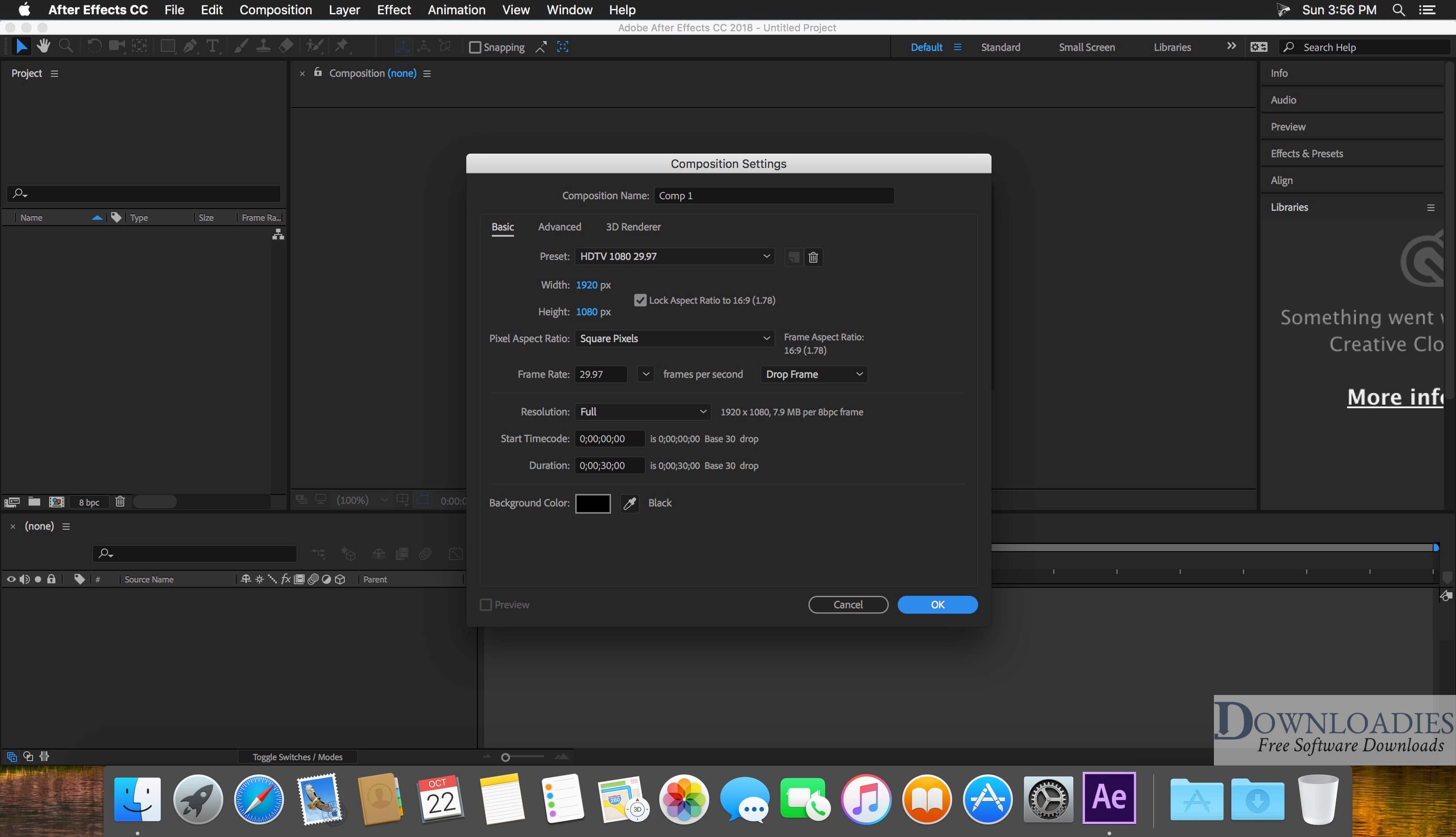Click the OK button to confirm
1456x837 pixels.
pyautogui.click(x=937, y=604)
